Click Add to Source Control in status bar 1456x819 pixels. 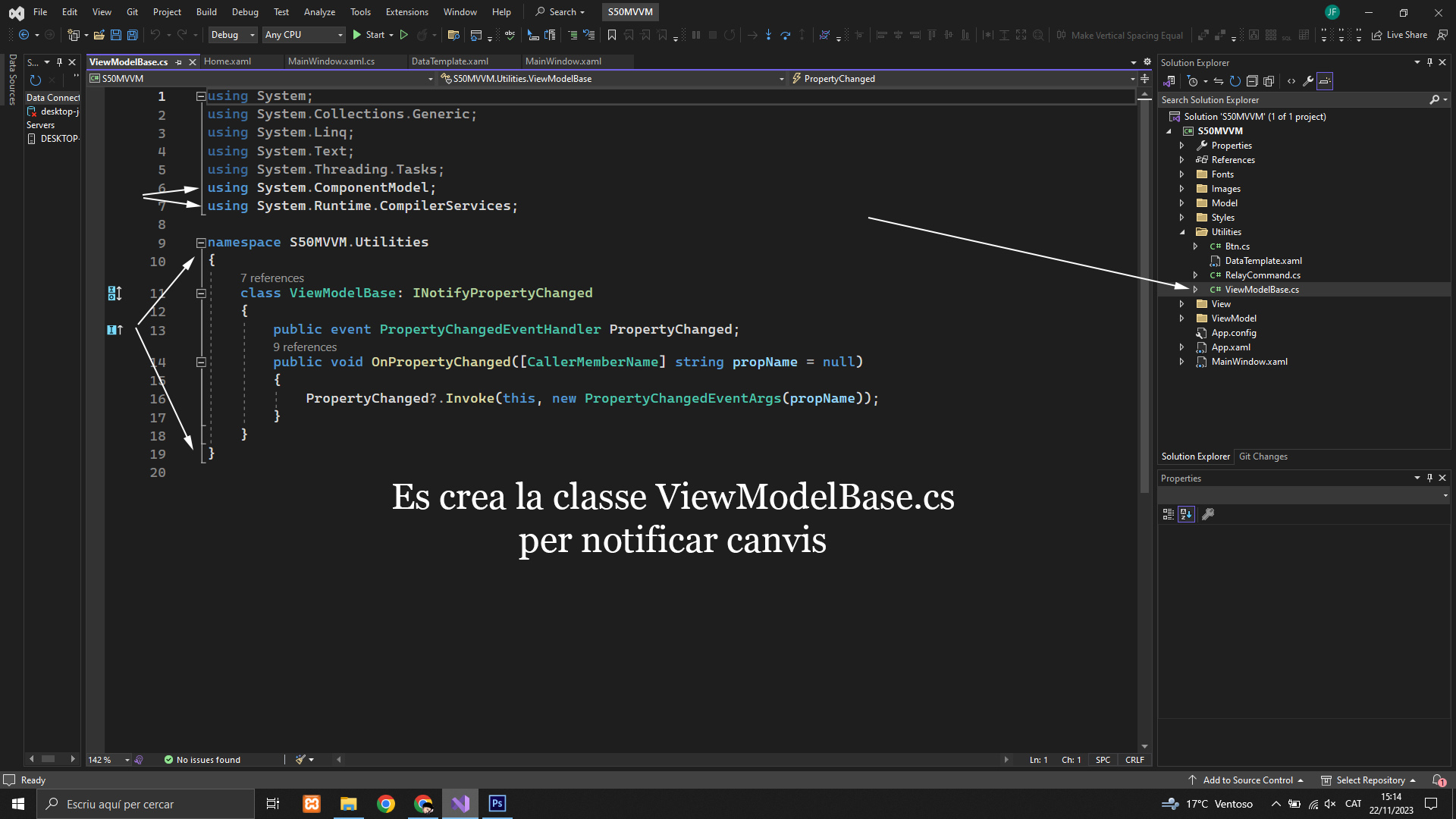point(1247,780)
